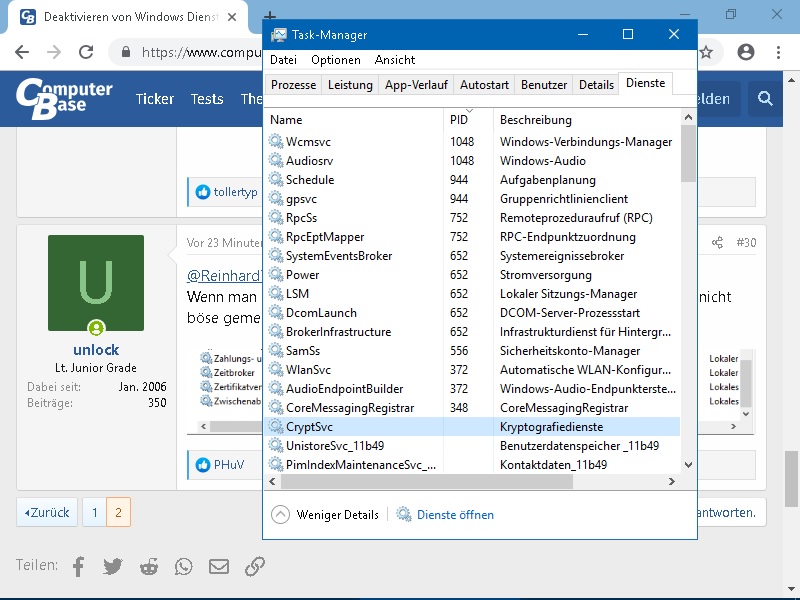Bookmark the page with star icon

pos(706,52)
